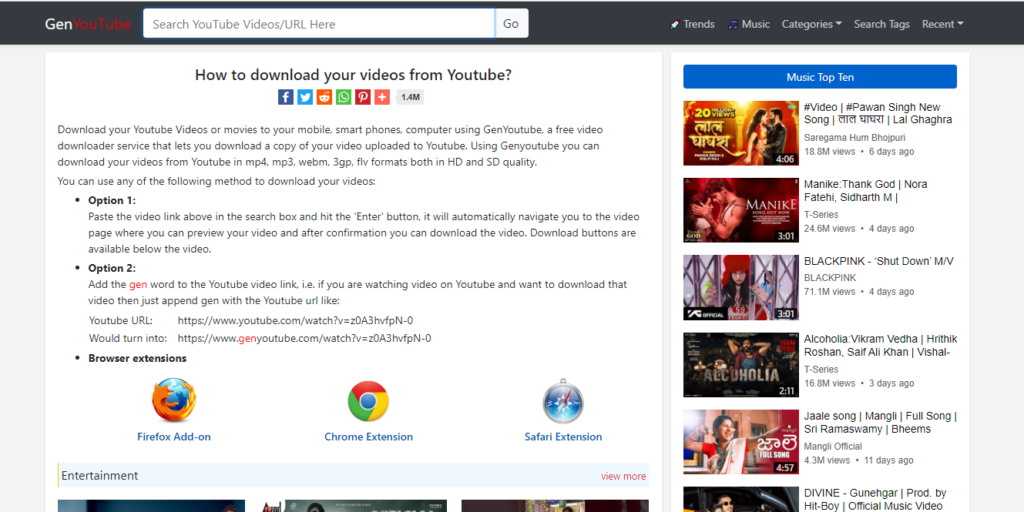Click view more in Entertainment section
The width and height of the screenshot is (1024, 512).
pyautogui.click(x=624, y=476)
